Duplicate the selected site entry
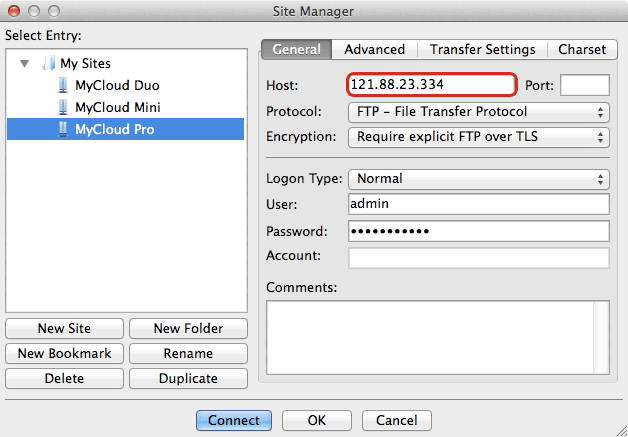The image size is (628, 437). [188, 379]
